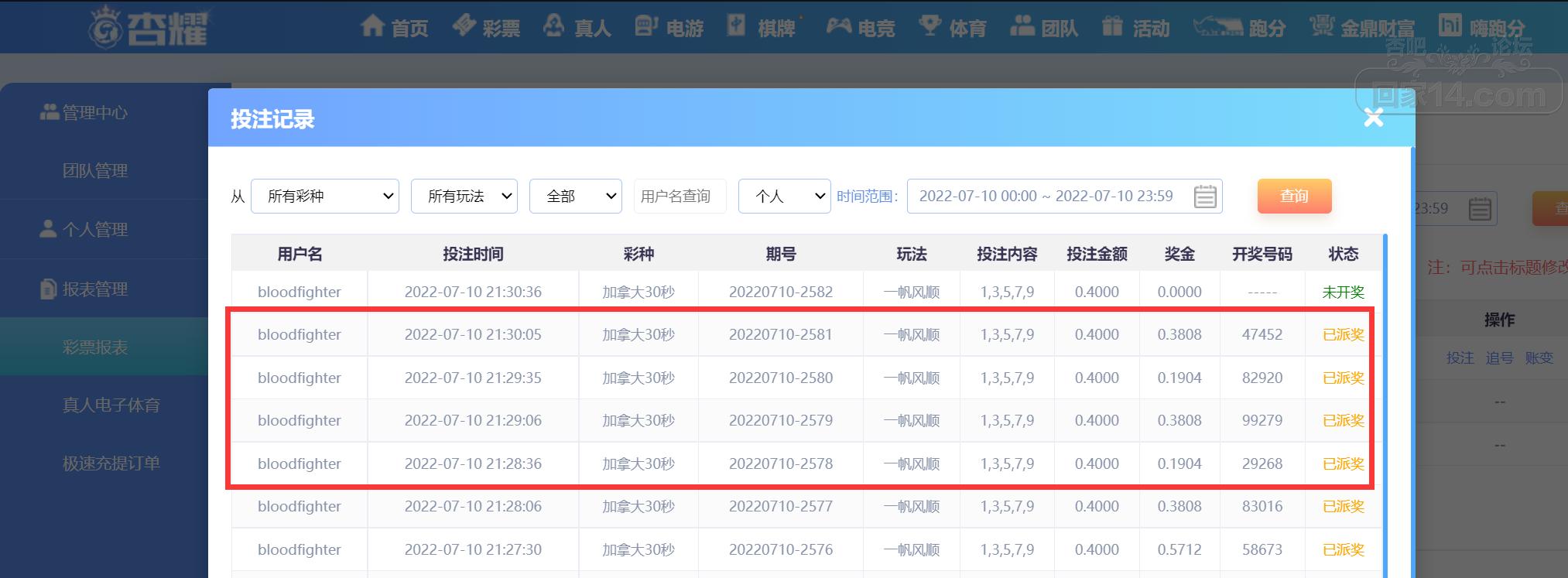Click 投注 link in background operations column
Viewport: 1568px width, 578px height.
[x=1460, y=357]
